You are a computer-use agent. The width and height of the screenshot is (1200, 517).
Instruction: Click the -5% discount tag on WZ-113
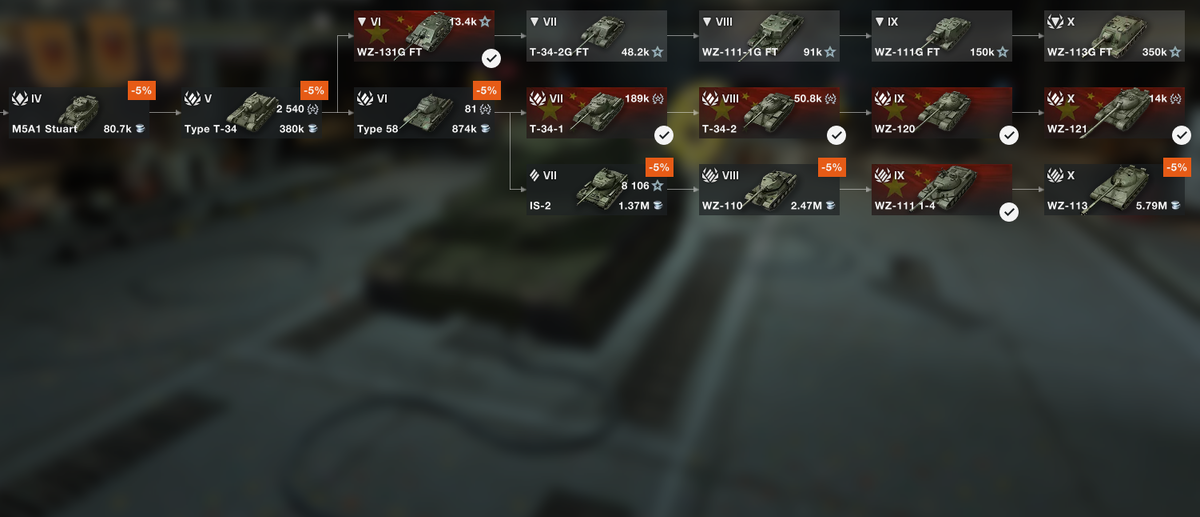1176,167
